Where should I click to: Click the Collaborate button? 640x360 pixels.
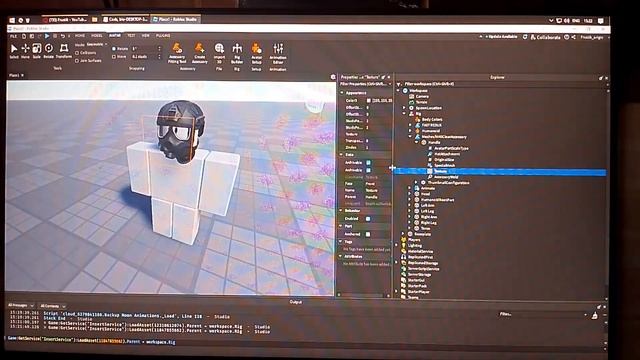[545, 38]
